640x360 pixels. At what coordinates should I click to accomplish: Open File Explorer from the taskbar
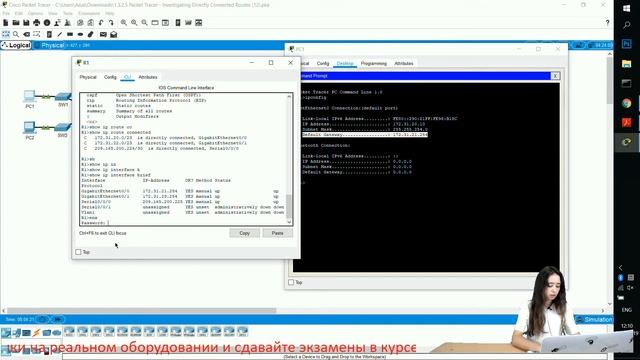coord(627,64)
